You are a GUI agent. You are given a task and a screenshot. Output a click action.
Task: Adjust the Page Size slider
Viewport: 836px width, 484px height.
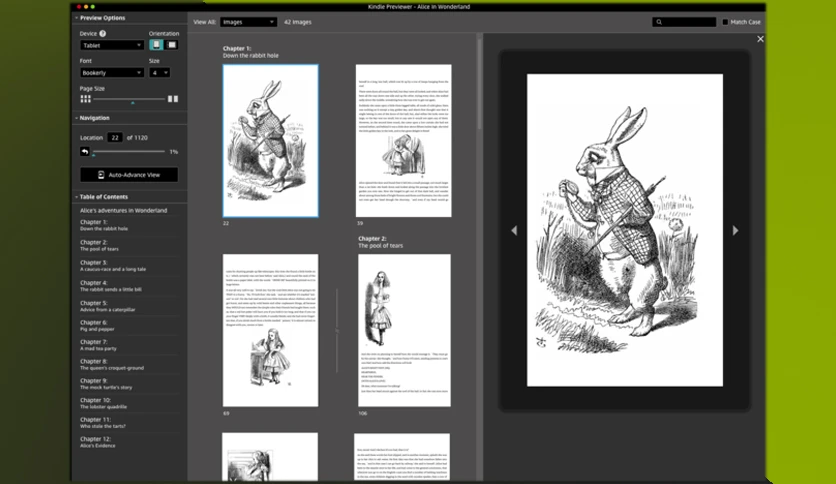(129, 99)
